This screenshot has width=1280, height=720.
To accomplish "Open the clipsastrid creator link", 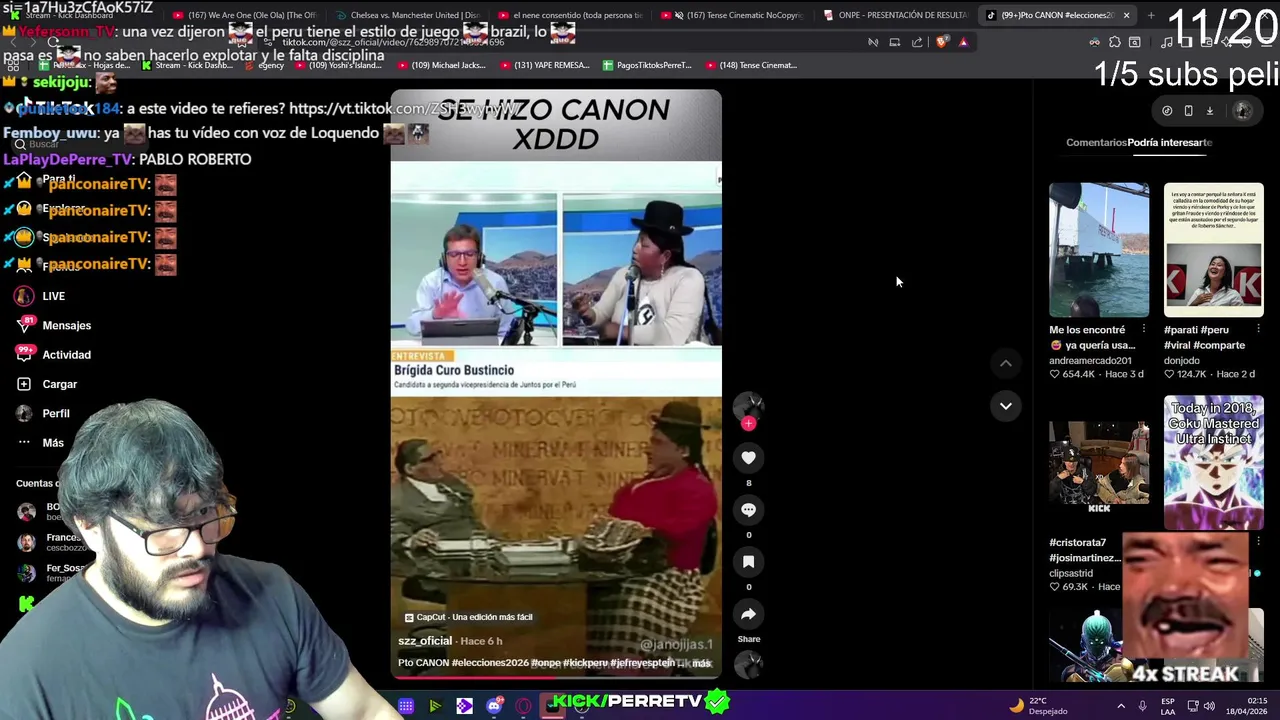I will (1071, 573).
